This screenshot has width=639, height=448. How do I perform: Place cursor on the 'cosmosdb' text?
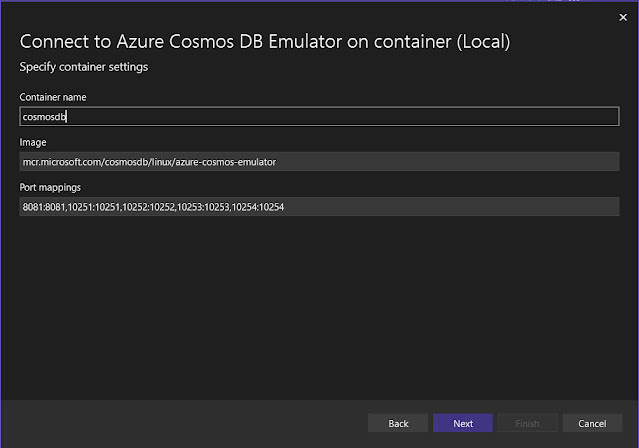point(43,116)
